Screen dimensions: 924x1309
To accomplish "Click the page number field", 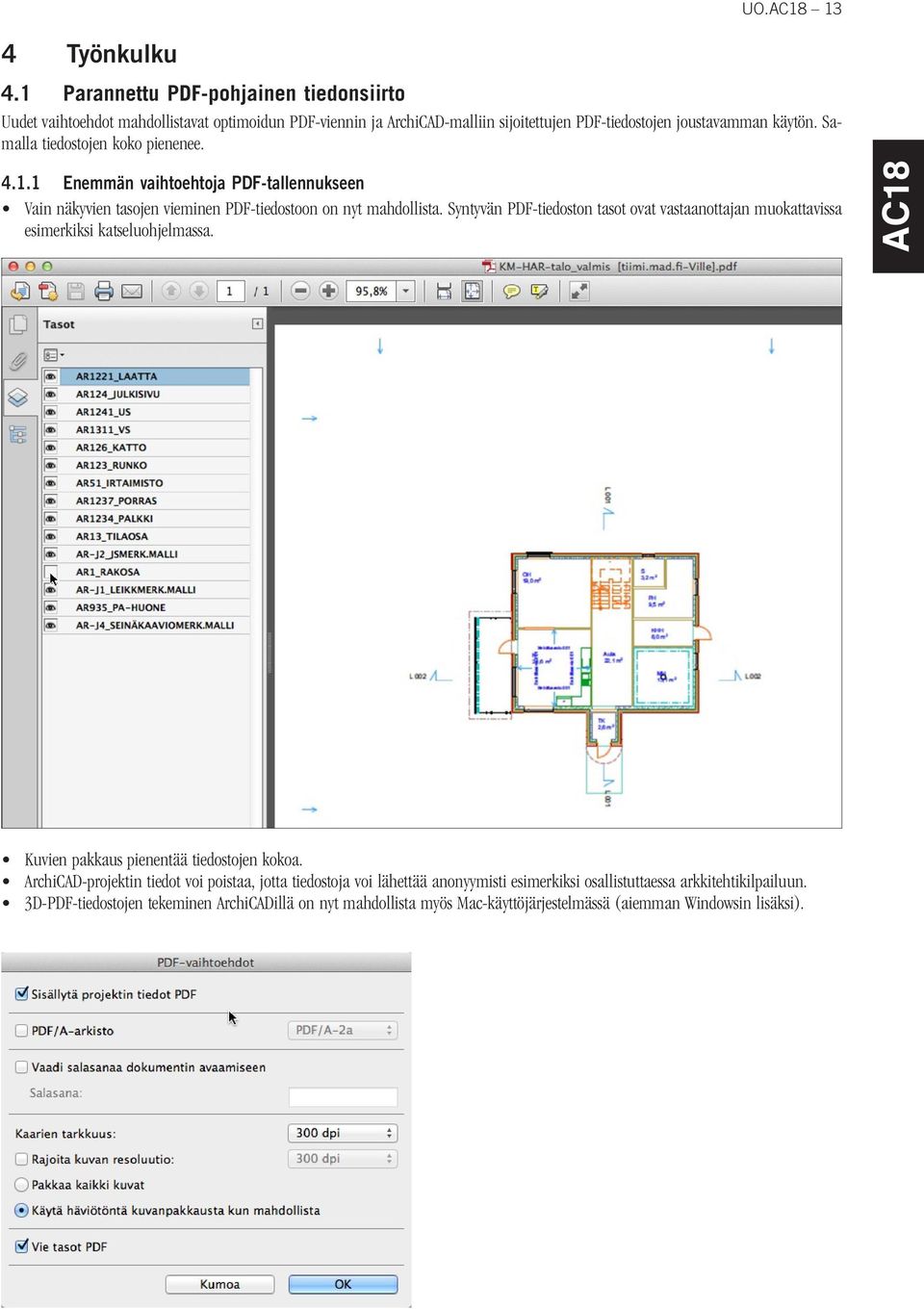I will coord(230,291).
